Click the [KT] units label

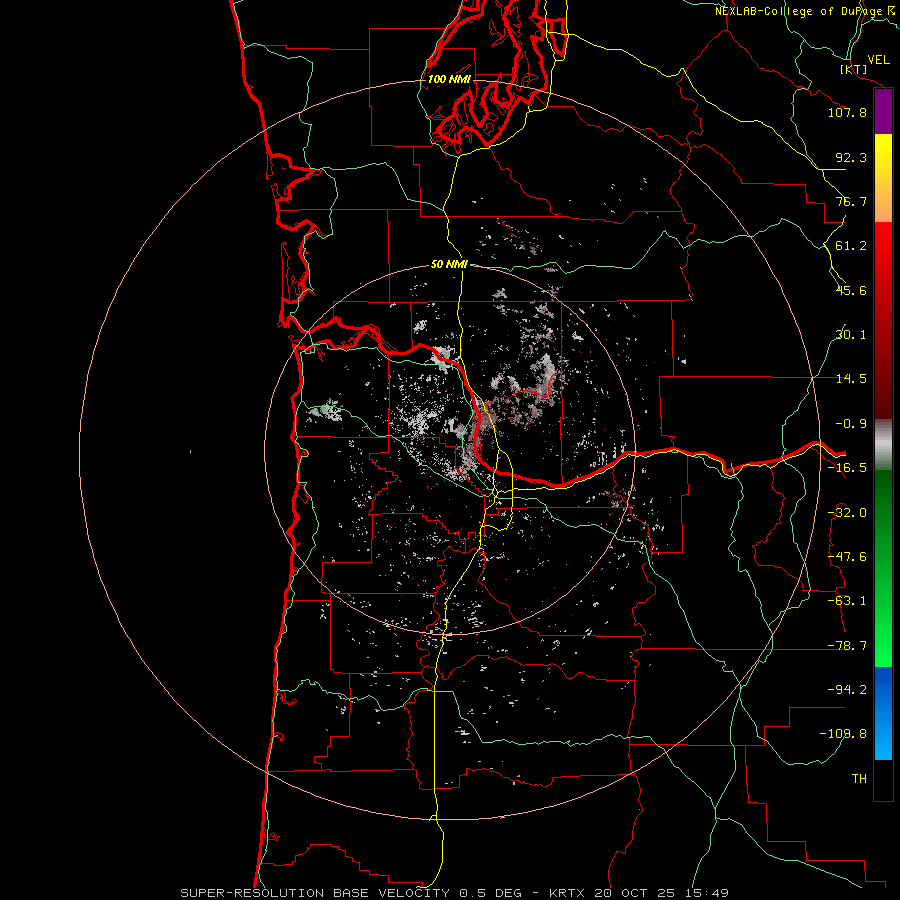click(854, 69)
